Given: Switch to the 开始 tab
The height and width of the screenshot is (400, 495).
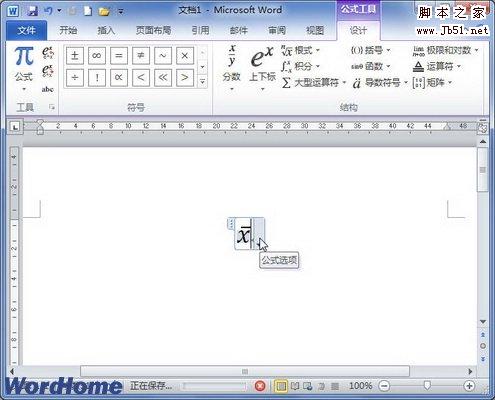Looking at the screenshot, I should [x=68, y=31].
